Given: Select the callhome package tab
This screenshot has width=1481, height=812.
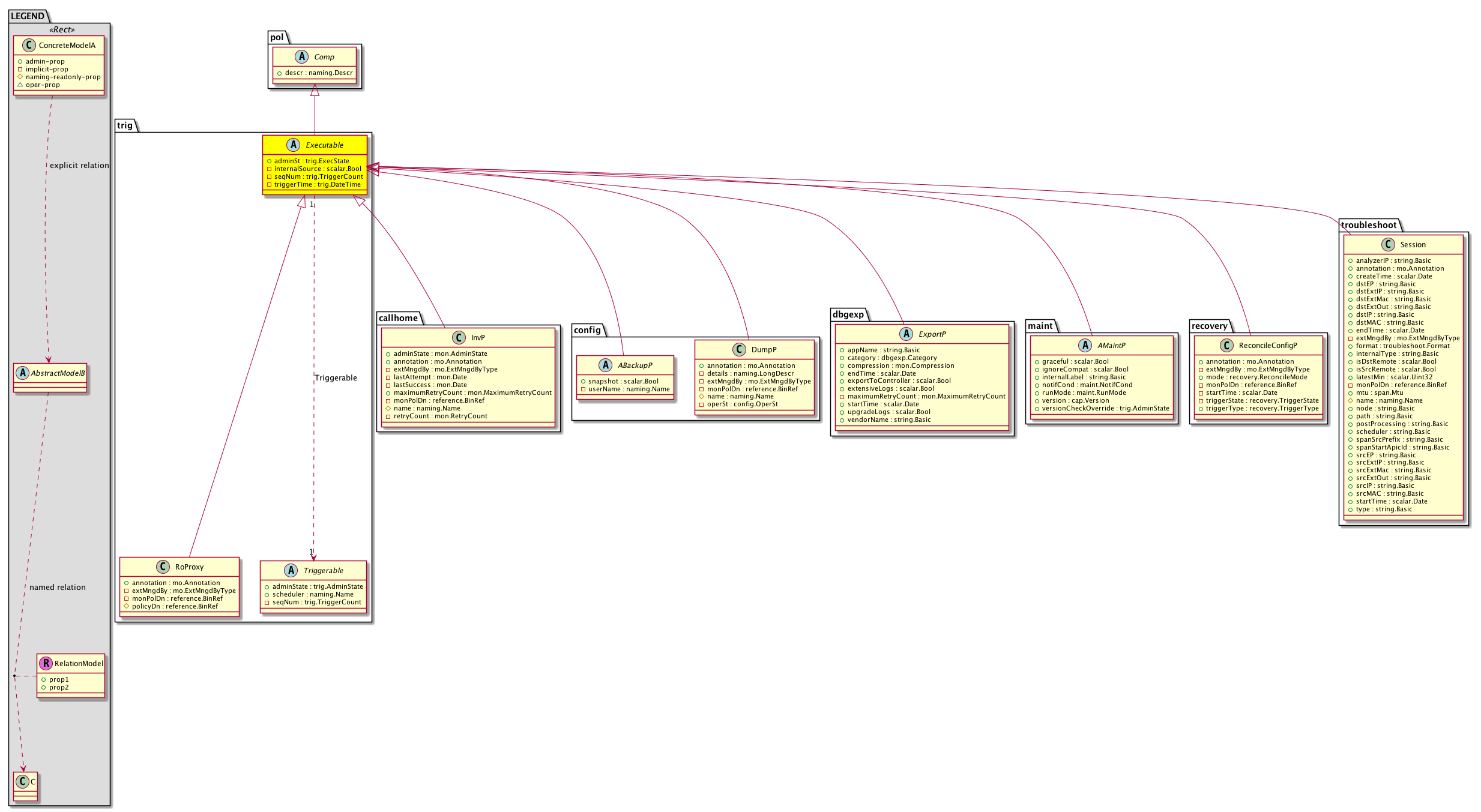Looking at the screenshot, I should [x=398, y=318].
